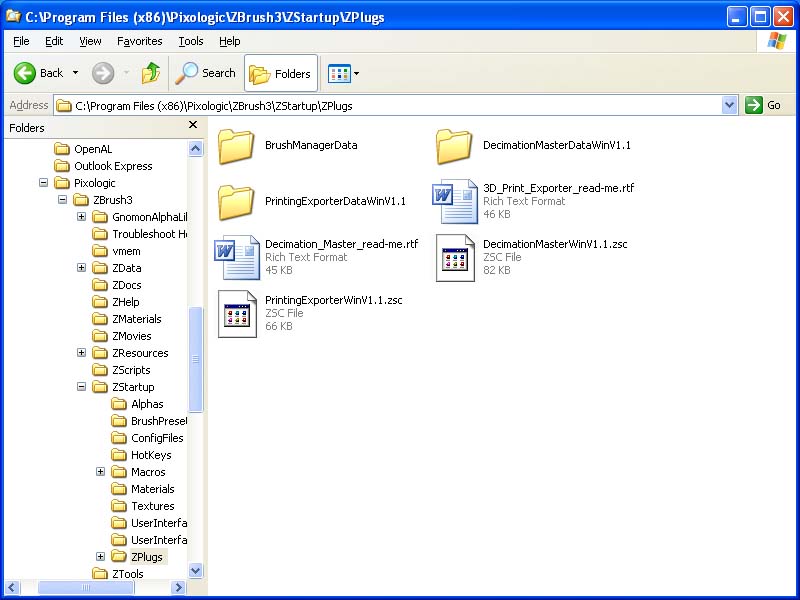
Task: Open the File menu
Action: pyautogui.click(x=21, y=41)
